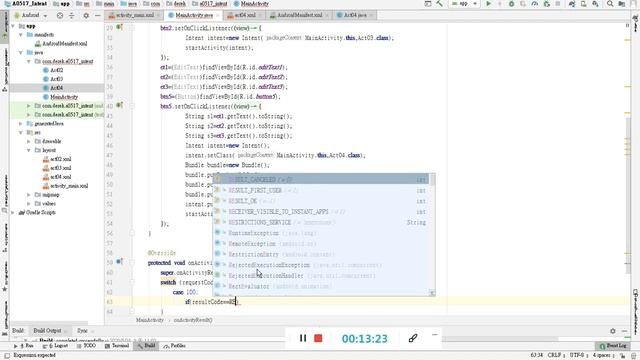This screenshot has height=360, width=640.
Task: Expand the values folder
Action: (x=29, y=204)
